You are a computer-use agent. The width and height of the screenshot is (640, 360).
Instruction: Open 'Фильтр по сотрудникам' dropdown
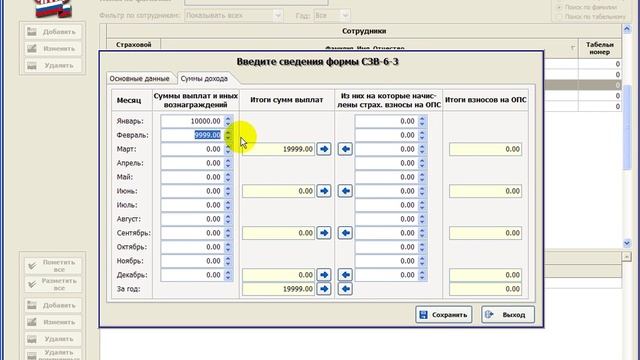pos(278,16)
